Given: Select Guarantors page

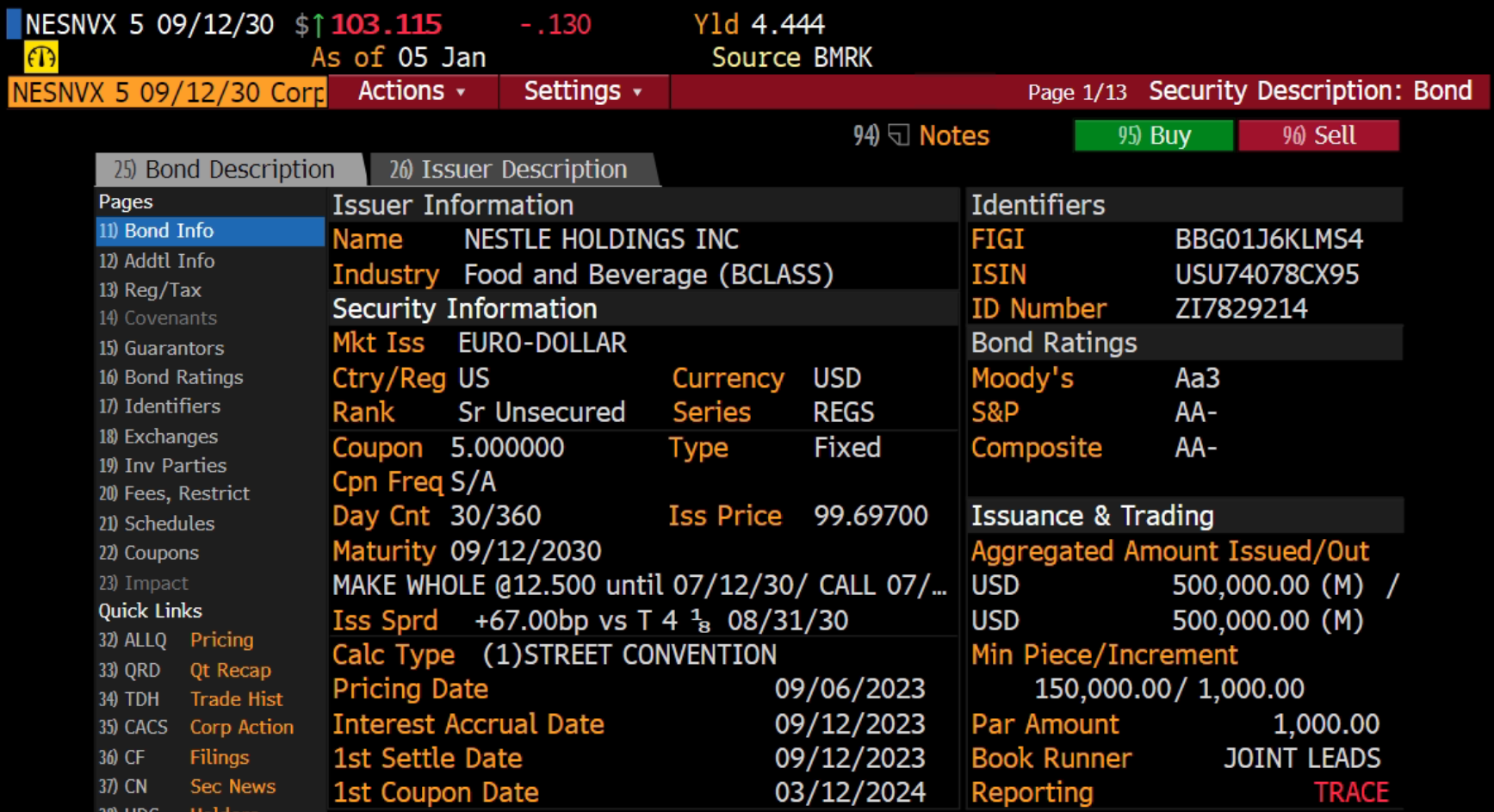Looking at the screenshot, I should (x=161, y=348).
